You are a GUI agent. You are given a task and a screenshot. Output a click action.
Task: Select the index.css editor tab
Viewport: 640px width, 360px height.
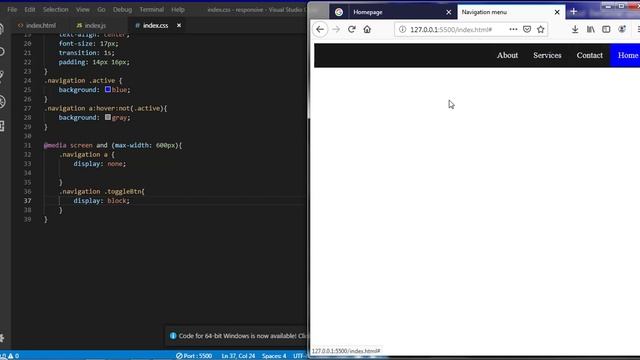pos(156,25)
